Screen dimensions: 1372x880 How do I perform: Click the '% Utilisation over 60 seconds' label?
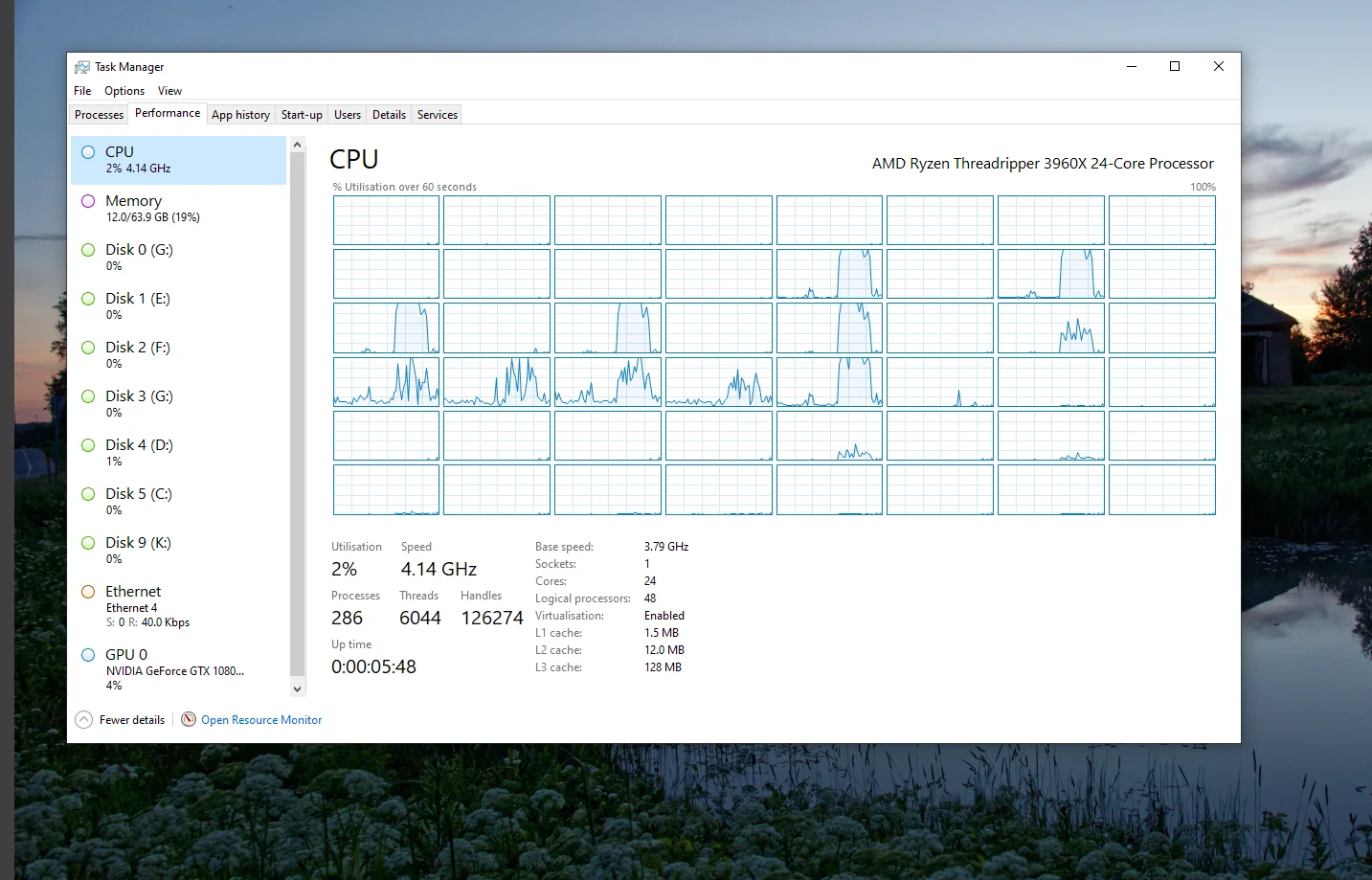coord(405,187)
